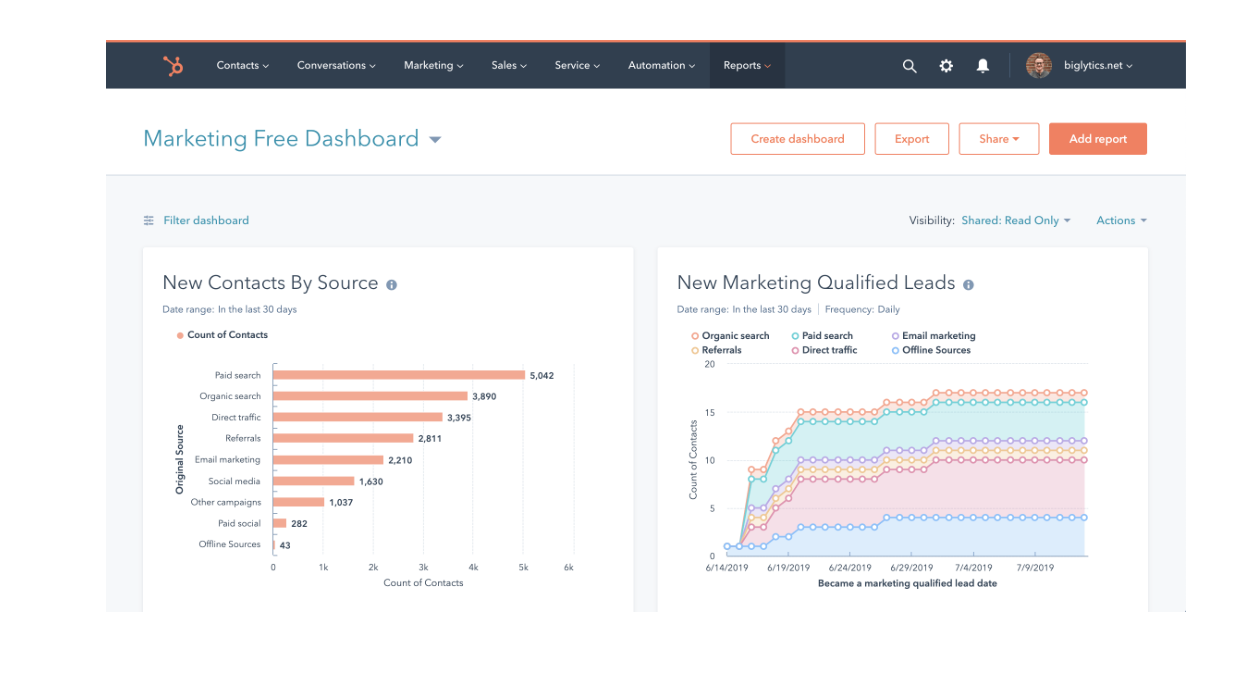Image resolution: width=1248 pixels, height=676 pixels.
Task: Open the Automation menu
Action: (x=660, y=65)
